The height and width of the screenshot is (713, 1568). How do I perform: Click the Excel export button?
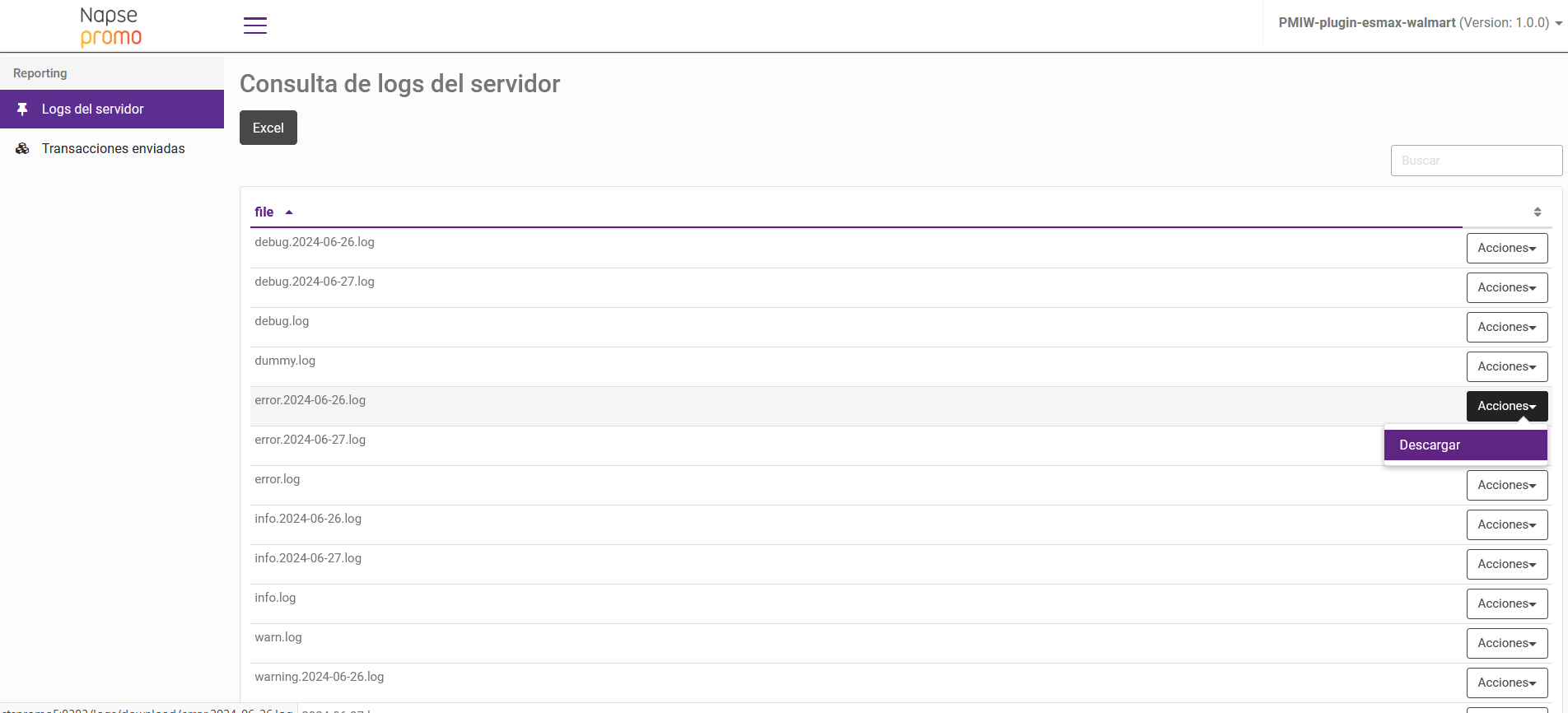tap(268, 128)
